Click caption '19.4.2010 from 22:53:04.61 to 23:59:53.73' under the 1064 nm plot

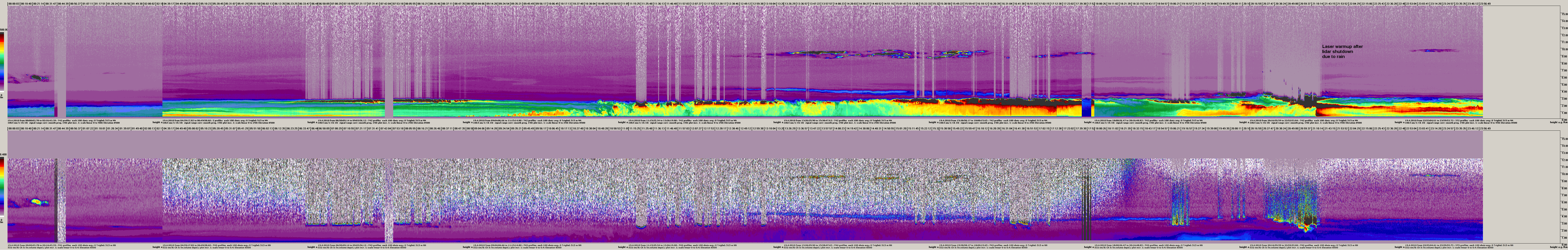pos(1429,121)
